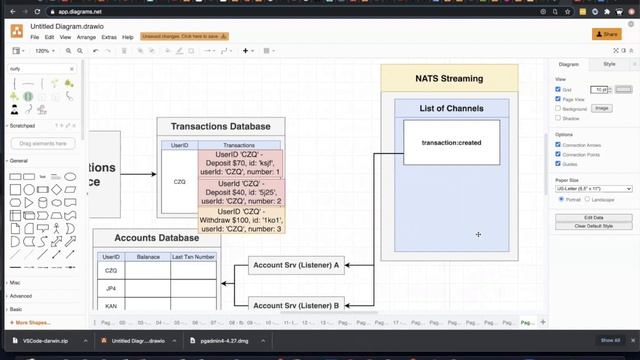Viewport: 640px width, 360px height.
Task: Open the connection arrow style dropdown
Action: click(x=209, y=51)
